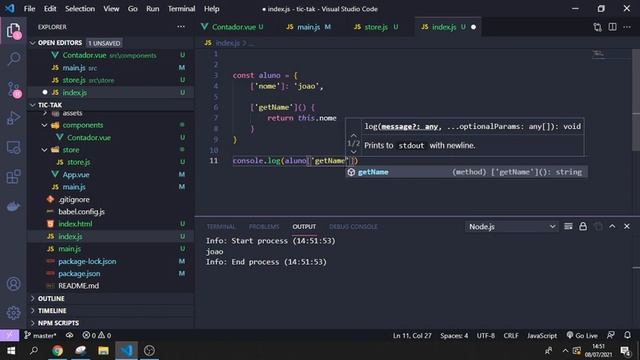Click the feedback icon in status bar
Viewport: 640px width, 360px height.
click(611, 336)
